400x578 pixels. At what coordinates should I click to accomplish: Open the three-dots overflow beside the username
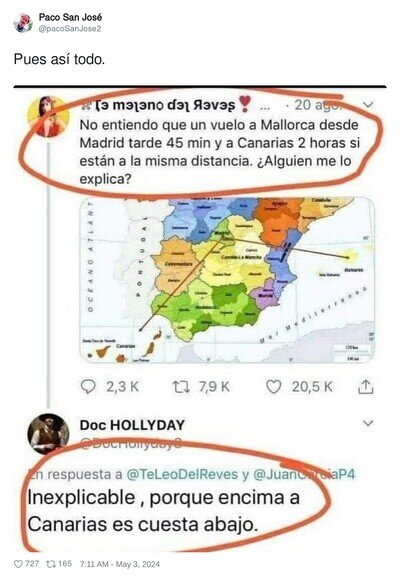[x=265, y=108]
